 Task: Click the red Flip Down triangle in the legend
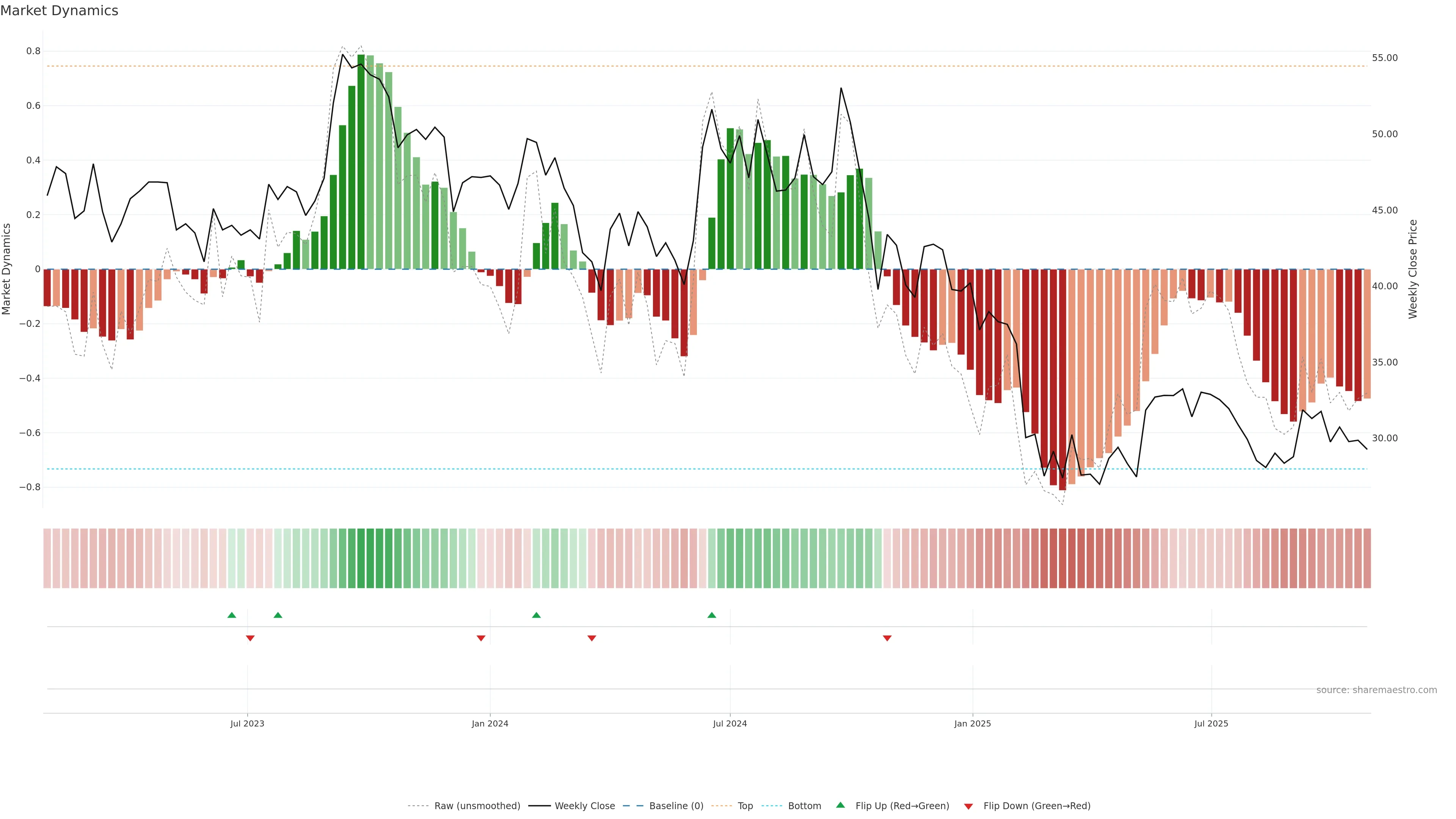pos(968,806)
